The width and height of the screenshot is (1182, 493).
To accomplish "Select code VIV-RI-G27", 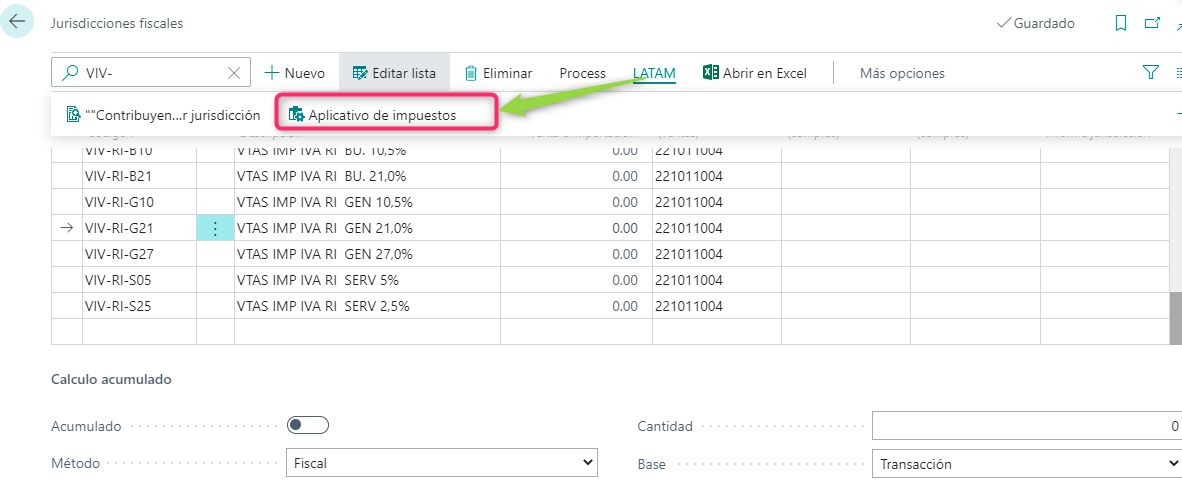I will tap(120, 253).
